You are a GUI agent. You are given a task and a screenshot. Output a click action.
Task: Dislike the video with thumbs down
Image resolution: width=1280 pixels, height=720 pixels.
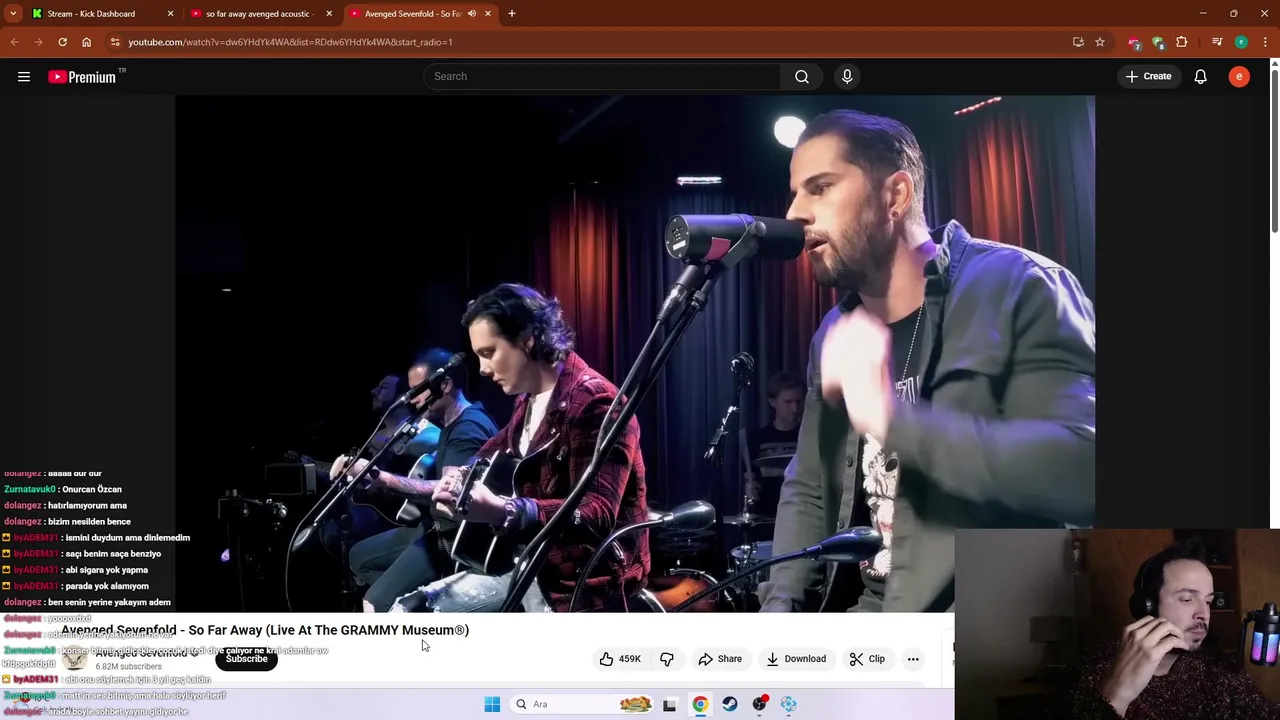point(667,659)
